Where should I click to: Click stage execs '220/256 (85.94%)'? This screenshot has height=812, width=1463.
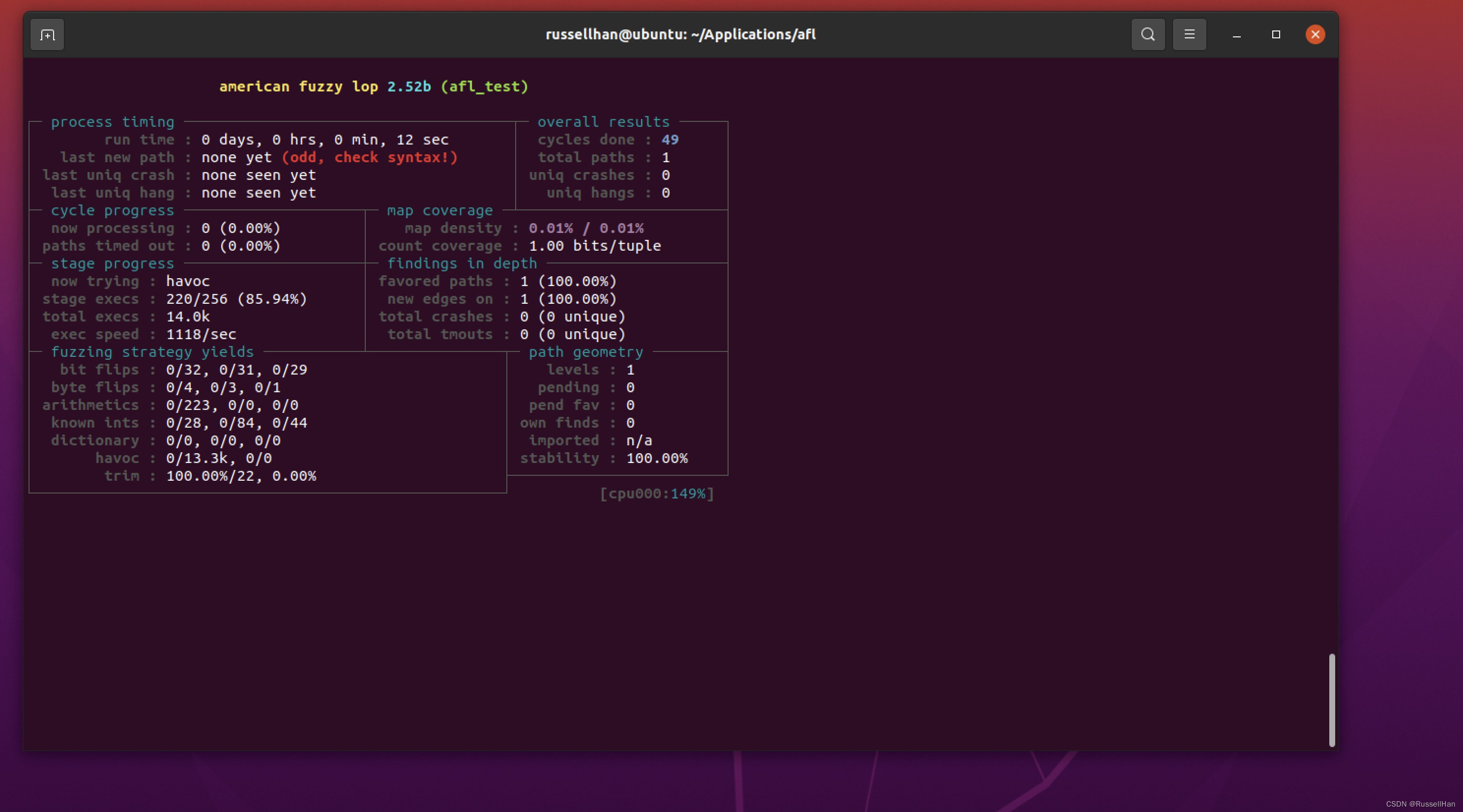click(x=236, y=299)
